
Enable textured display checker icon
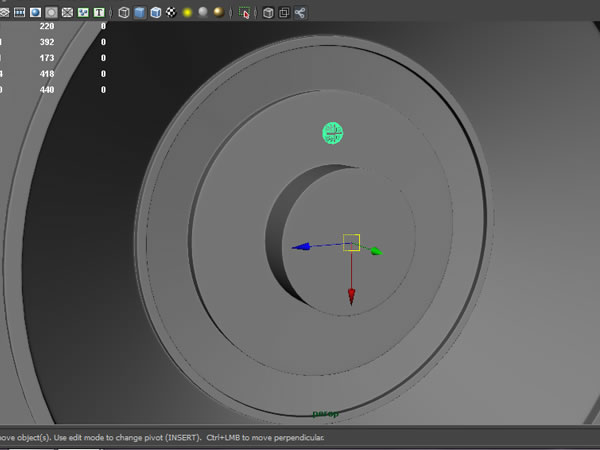[x=171, y=13]
